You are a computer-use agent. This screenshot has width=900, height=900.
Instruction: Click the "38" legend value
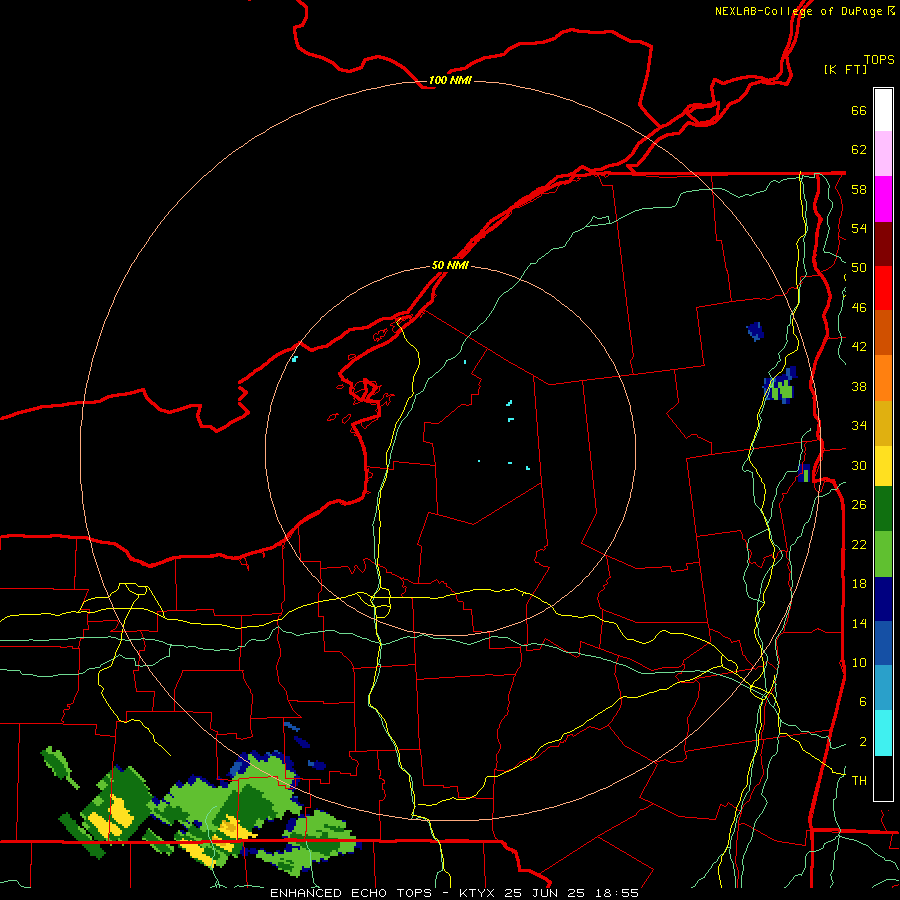859,386
